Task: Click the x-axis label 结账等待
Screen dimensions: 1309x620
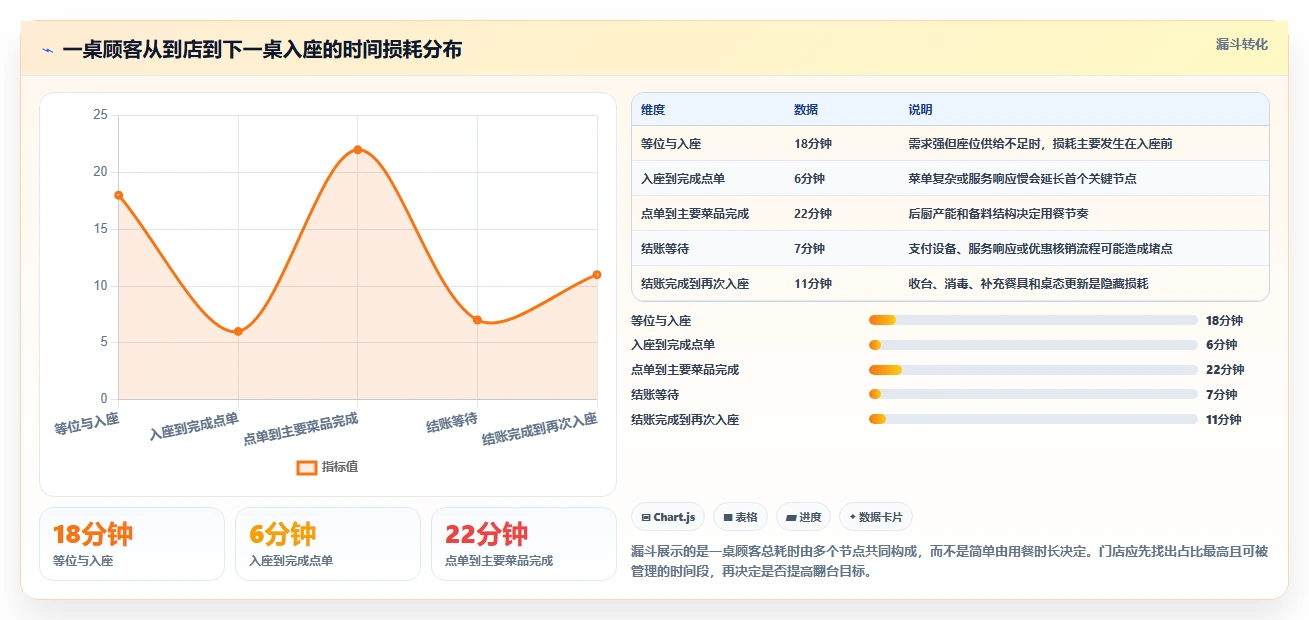Action: click(452, 422)
